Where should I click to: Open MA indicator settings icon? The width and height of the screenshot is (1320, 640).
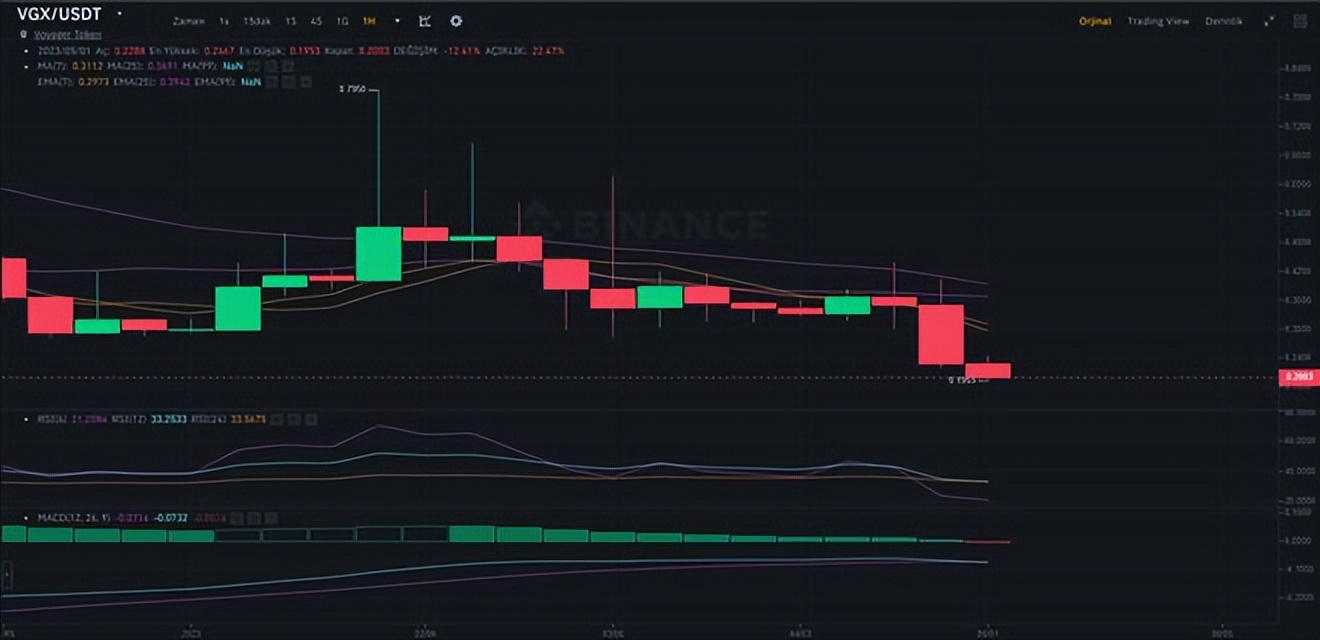(x=270, y=65)
